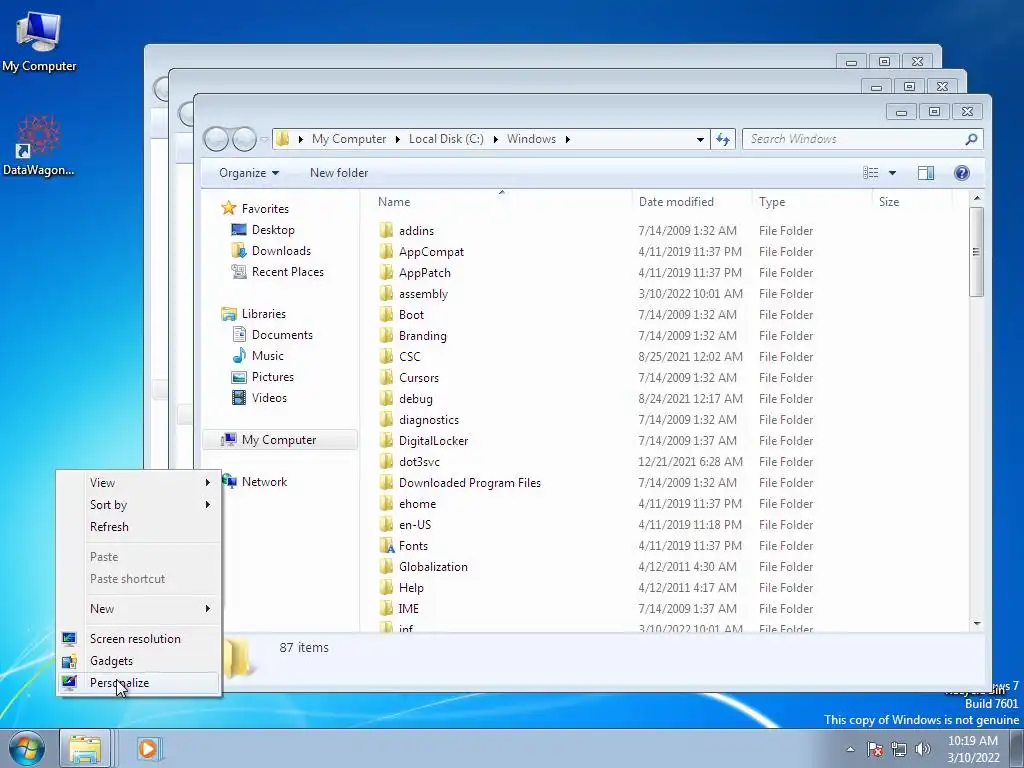Click the file list vertical scrollbar thumb

coord(977,251)
